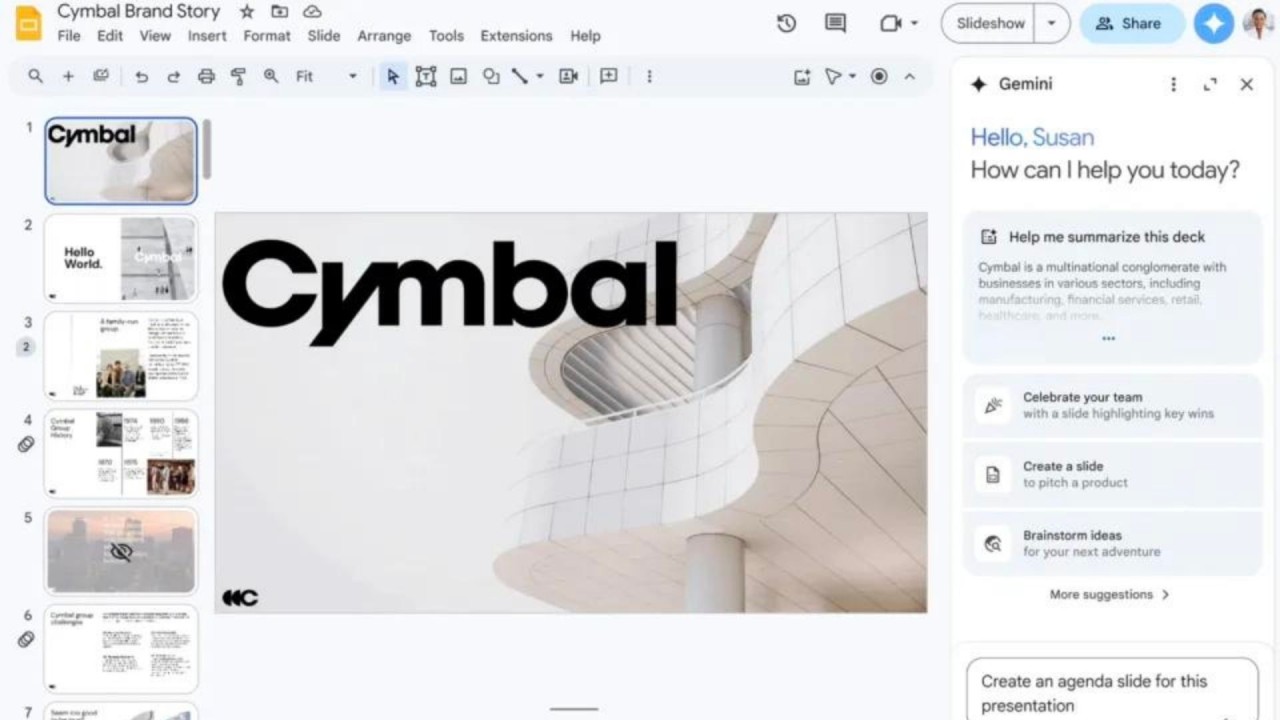Collapse the toolbar with the chevron

(x=909, y=76)
